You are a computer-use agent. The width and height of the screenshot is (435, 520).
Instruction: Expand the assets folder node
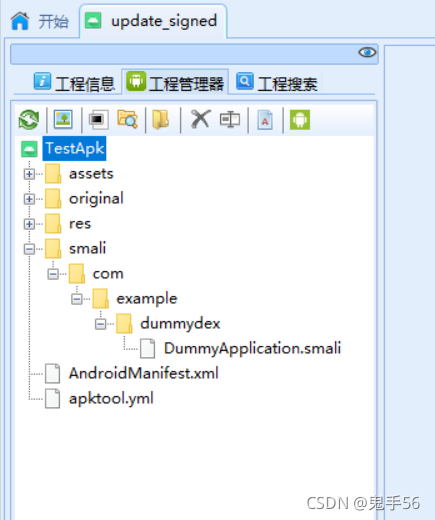[29, 174]
